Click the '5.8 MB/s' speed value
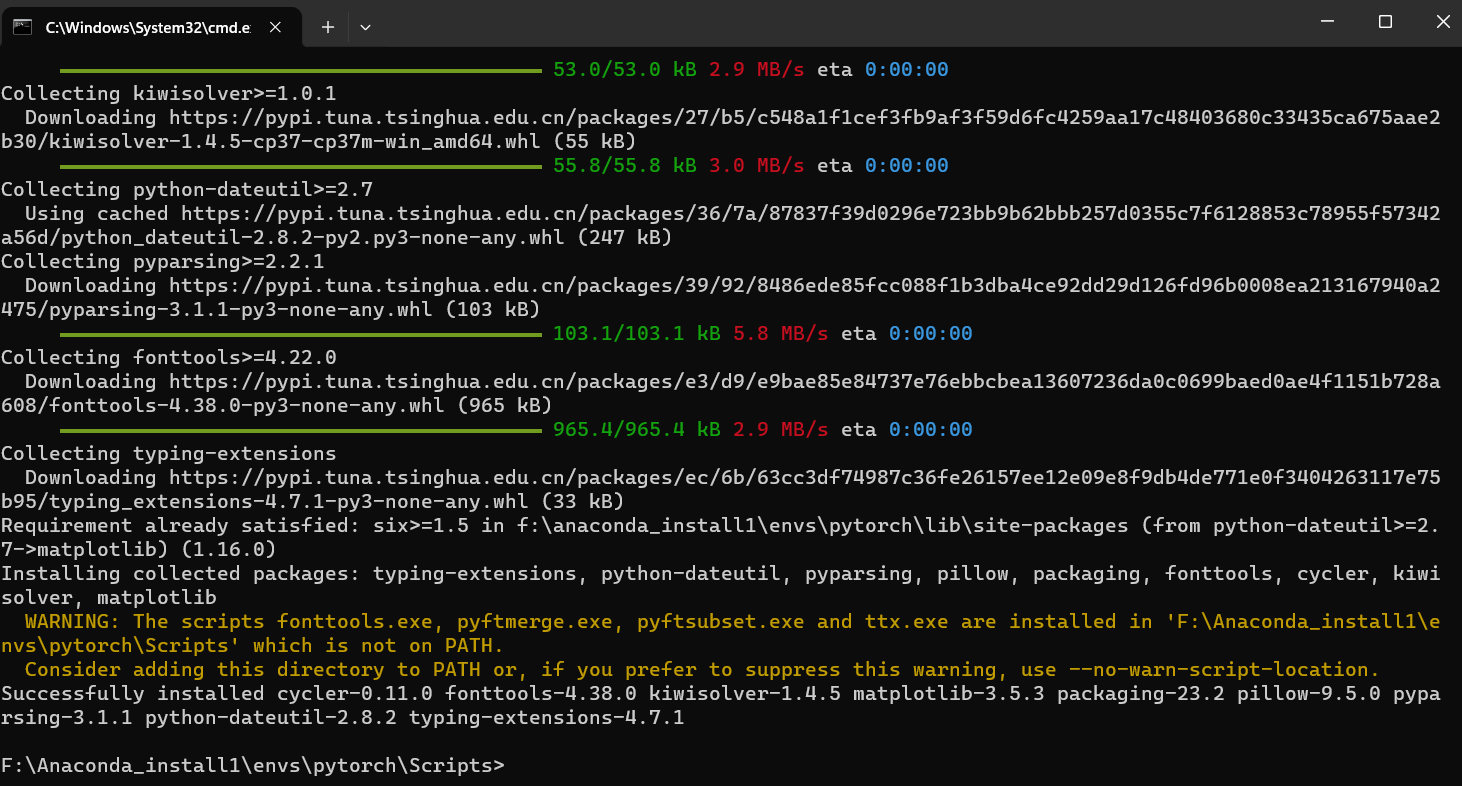This screenshot has height=786, width=1462. point(780,334)
